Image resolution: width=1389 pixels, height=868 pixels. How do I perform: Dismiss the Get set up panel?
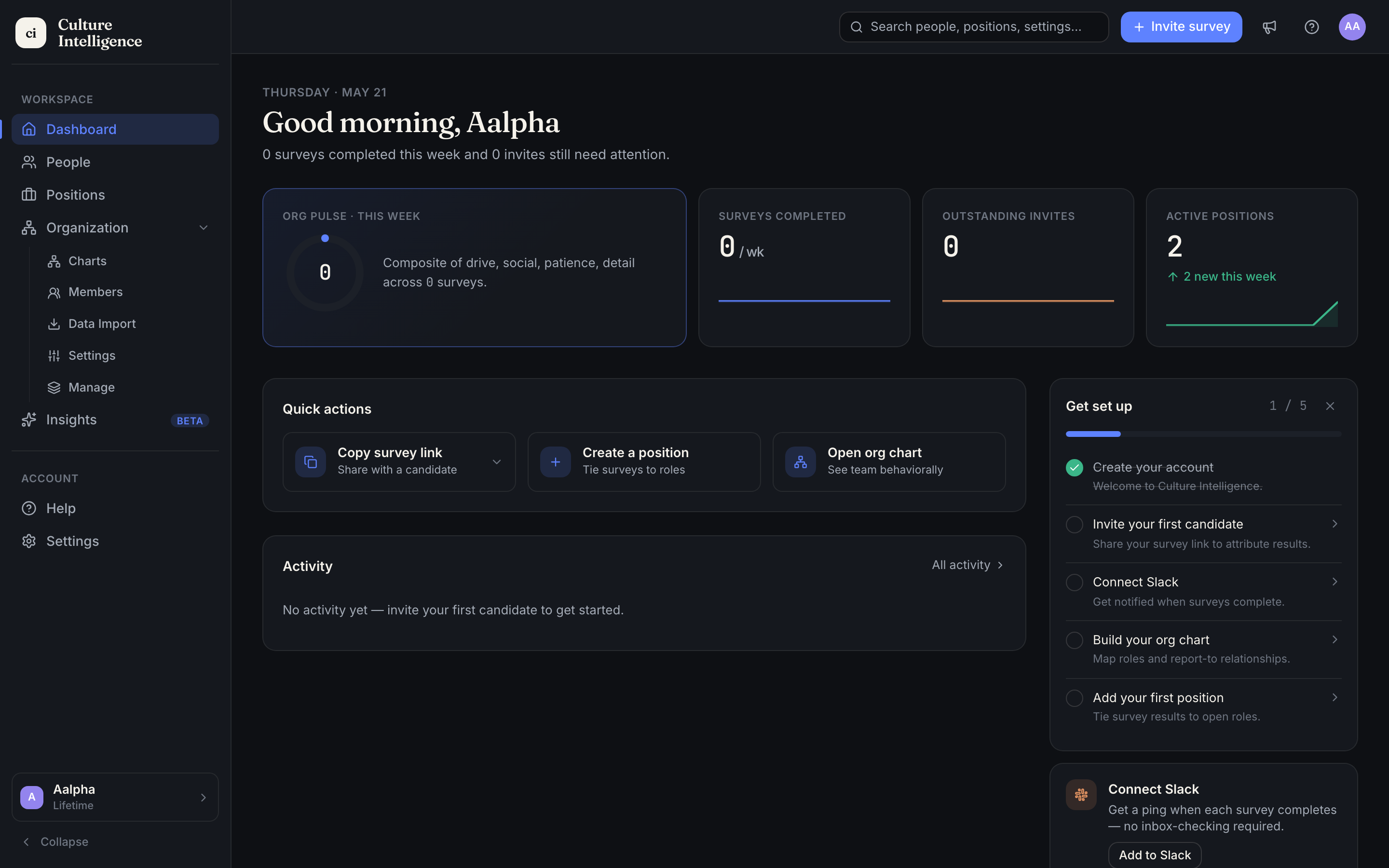point(1330,407)
